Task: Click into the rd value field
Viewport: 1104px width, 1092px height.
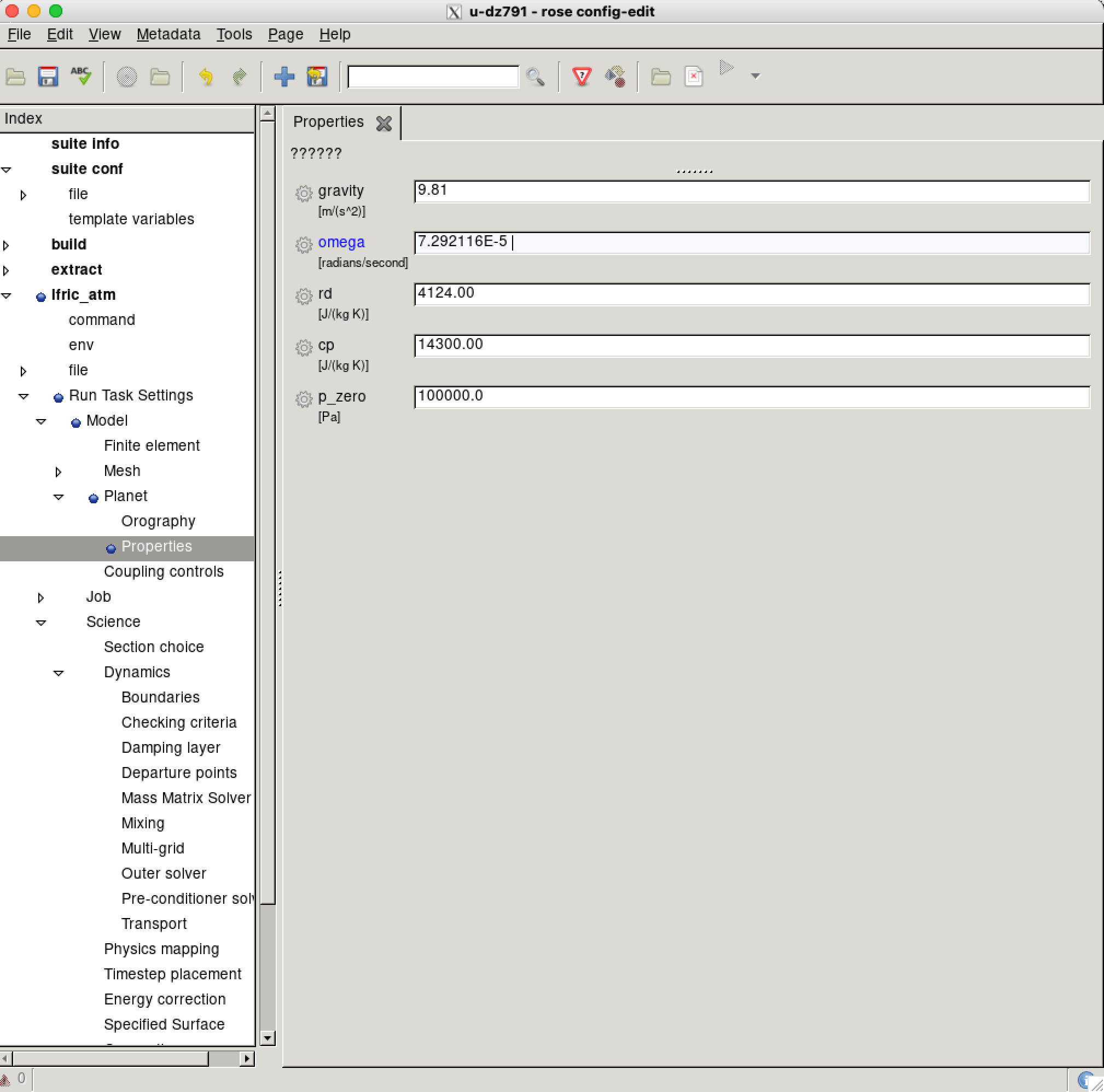Action: (x=752, y=294)
